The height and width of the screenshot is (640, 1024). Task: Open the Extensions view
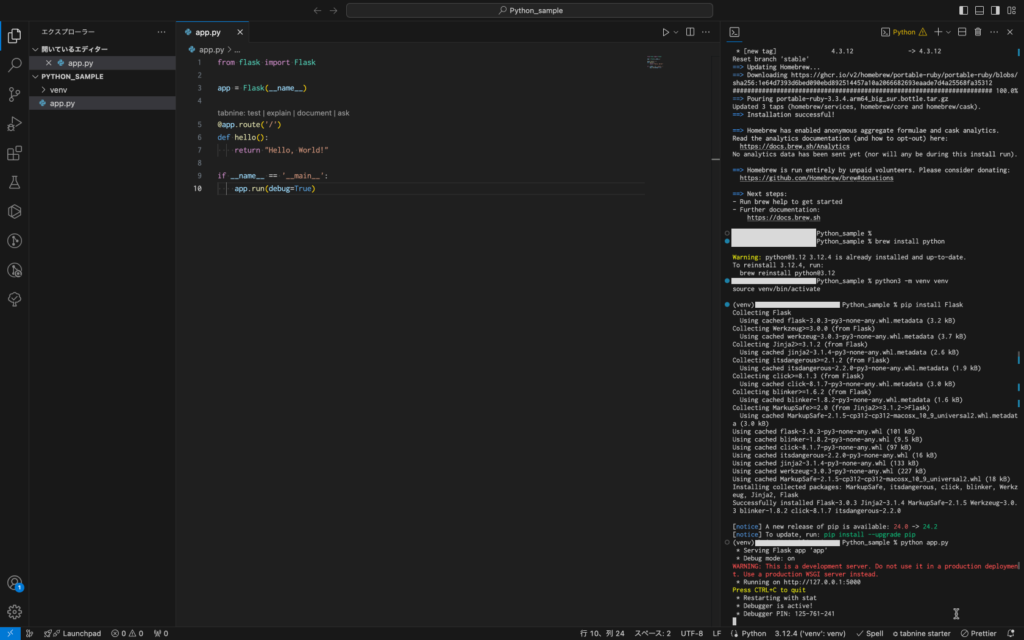coord(15,153)
